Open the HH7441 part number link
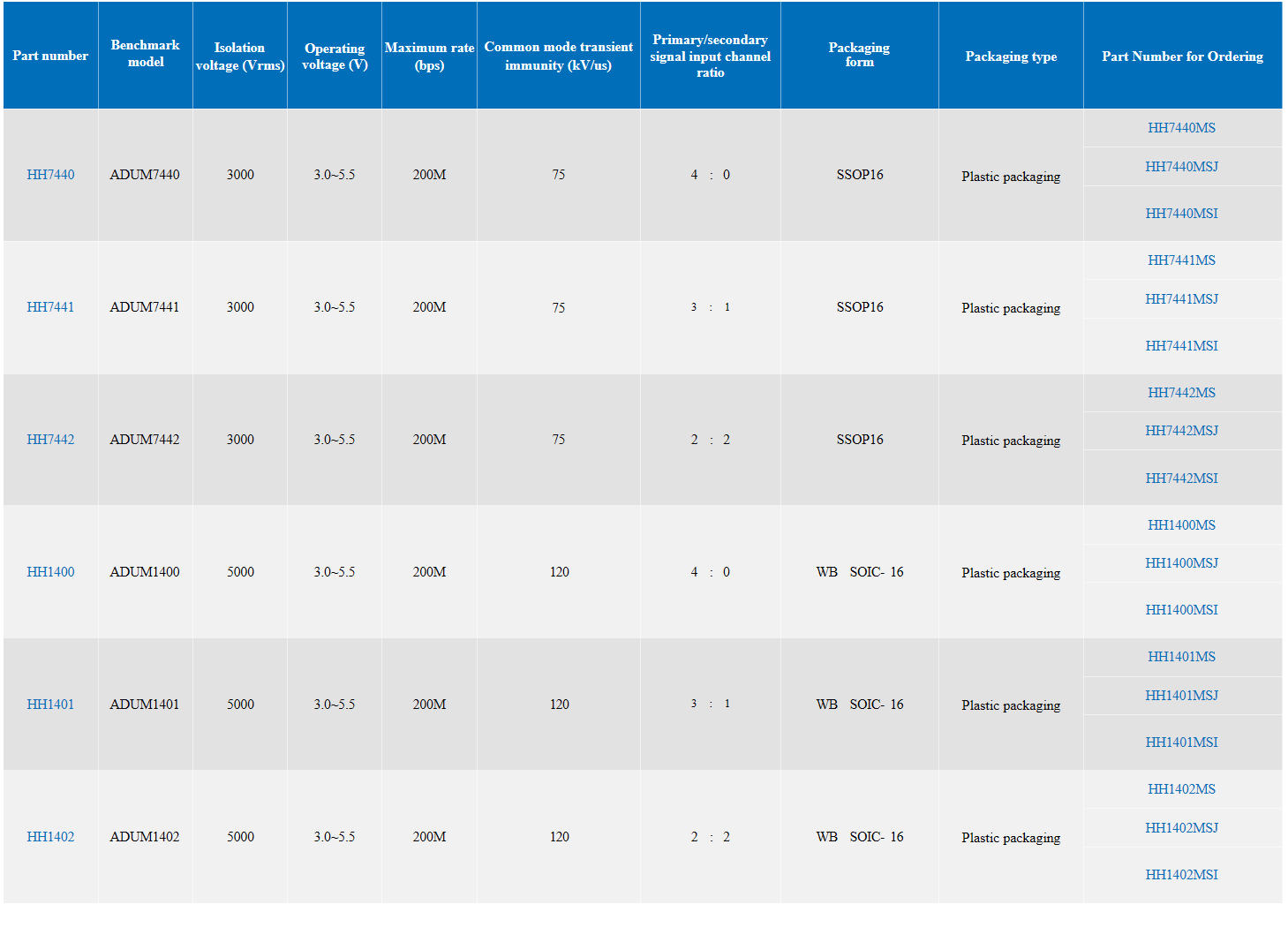1288x927 pixels. [50, 307]
